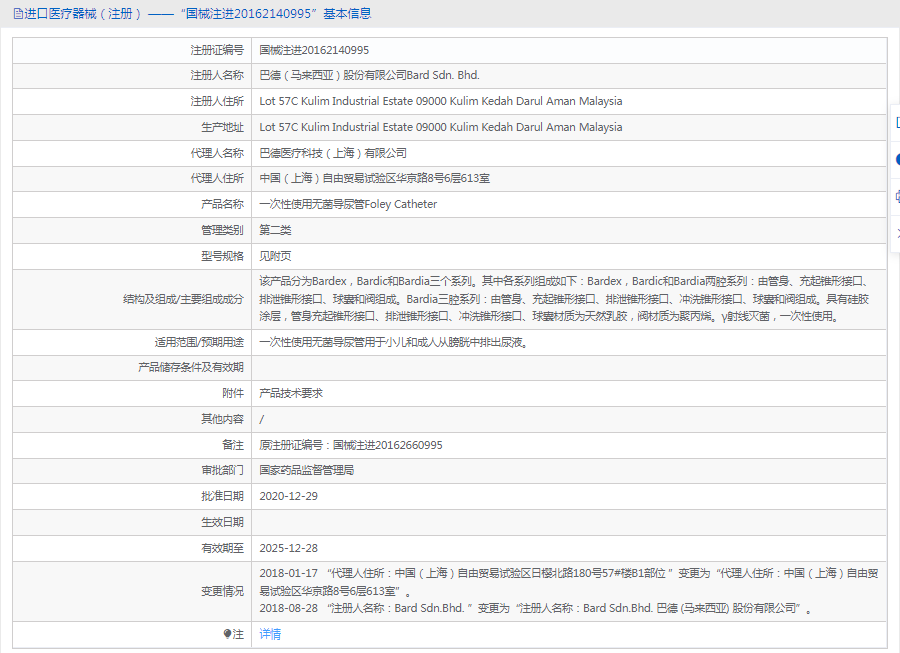900x653 pixels.
Task: Click the 2018-08-28 change record line
Action: pyautogui.click(x=536, y=608)
